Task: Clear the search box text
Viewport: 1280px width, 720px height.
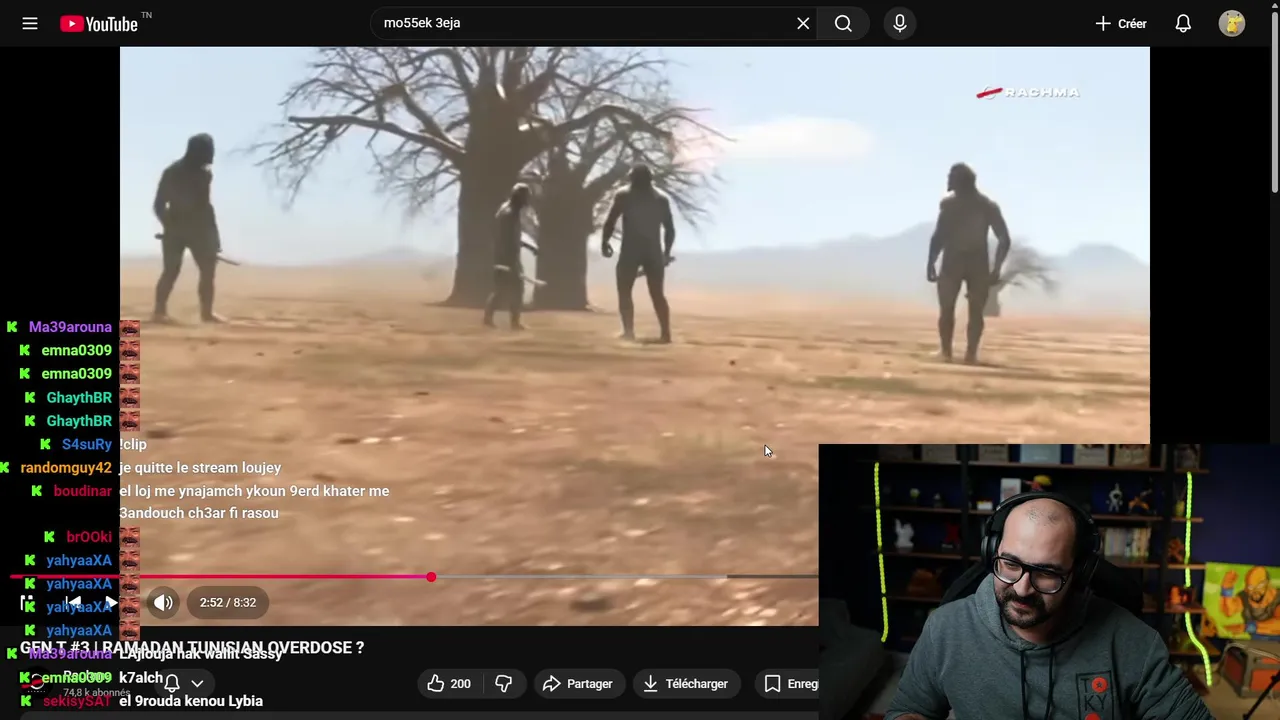Action: click(x=803, y=23)
